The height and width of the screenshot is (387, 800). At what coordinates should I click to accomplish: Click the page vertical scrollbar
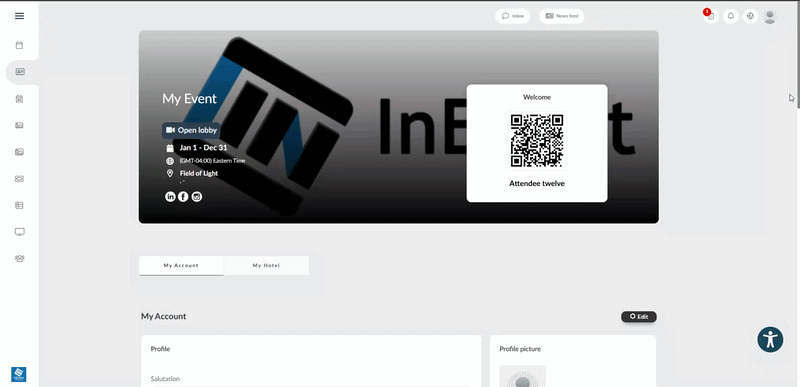(x=797, y=55)
